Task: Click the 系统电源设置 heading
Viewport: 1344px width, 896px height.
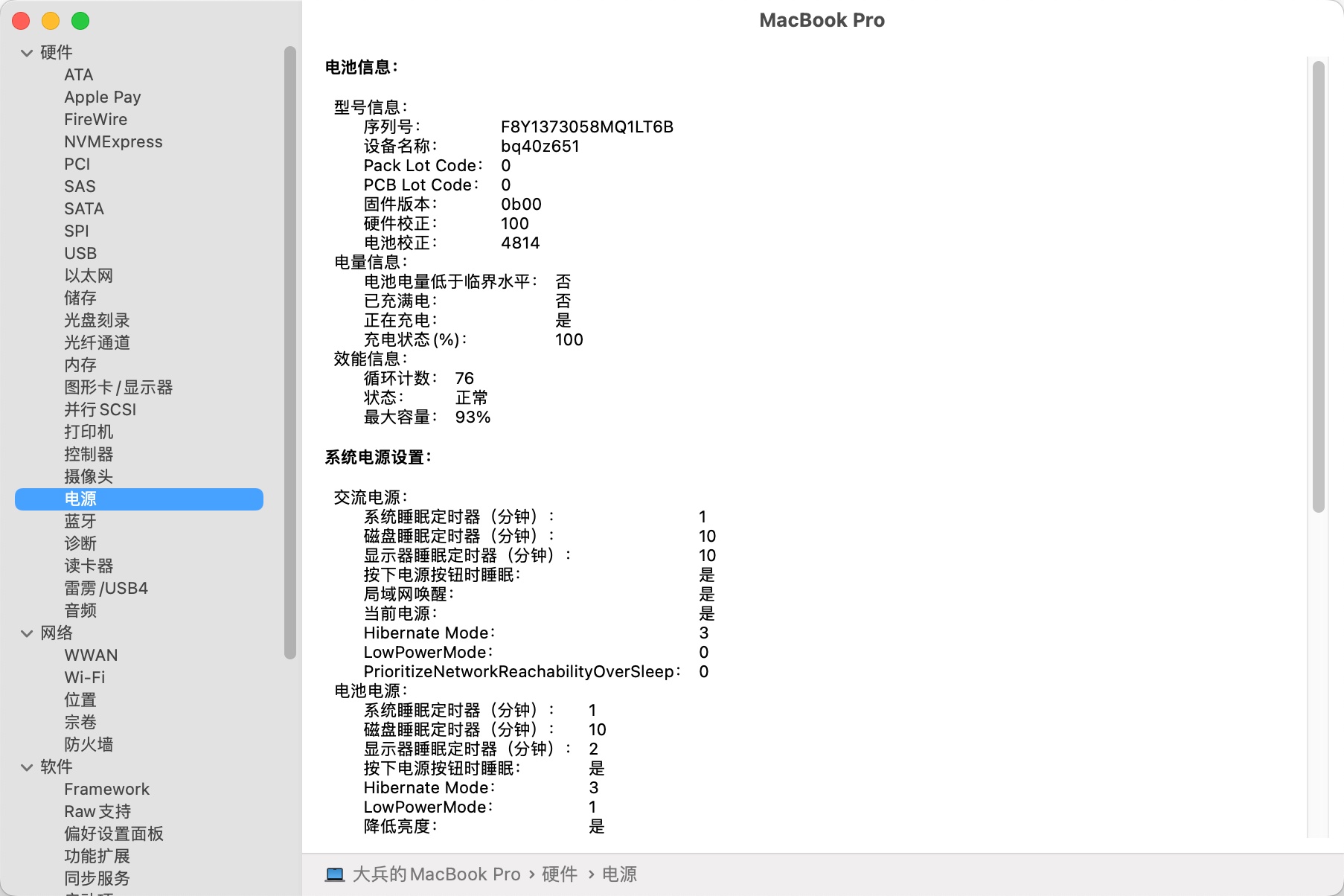Action: click(378, 458)
